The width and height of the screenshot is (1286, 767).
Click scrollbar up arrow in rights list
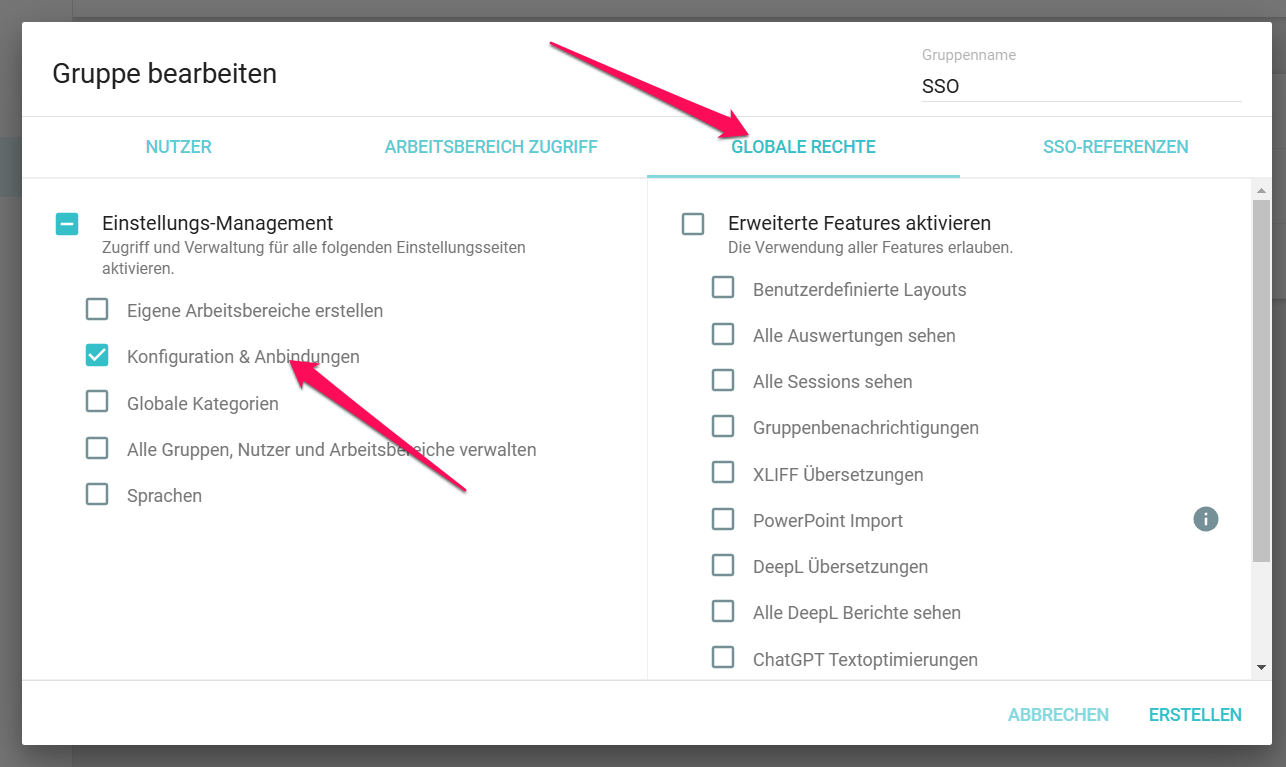[x=1261, y=190]
